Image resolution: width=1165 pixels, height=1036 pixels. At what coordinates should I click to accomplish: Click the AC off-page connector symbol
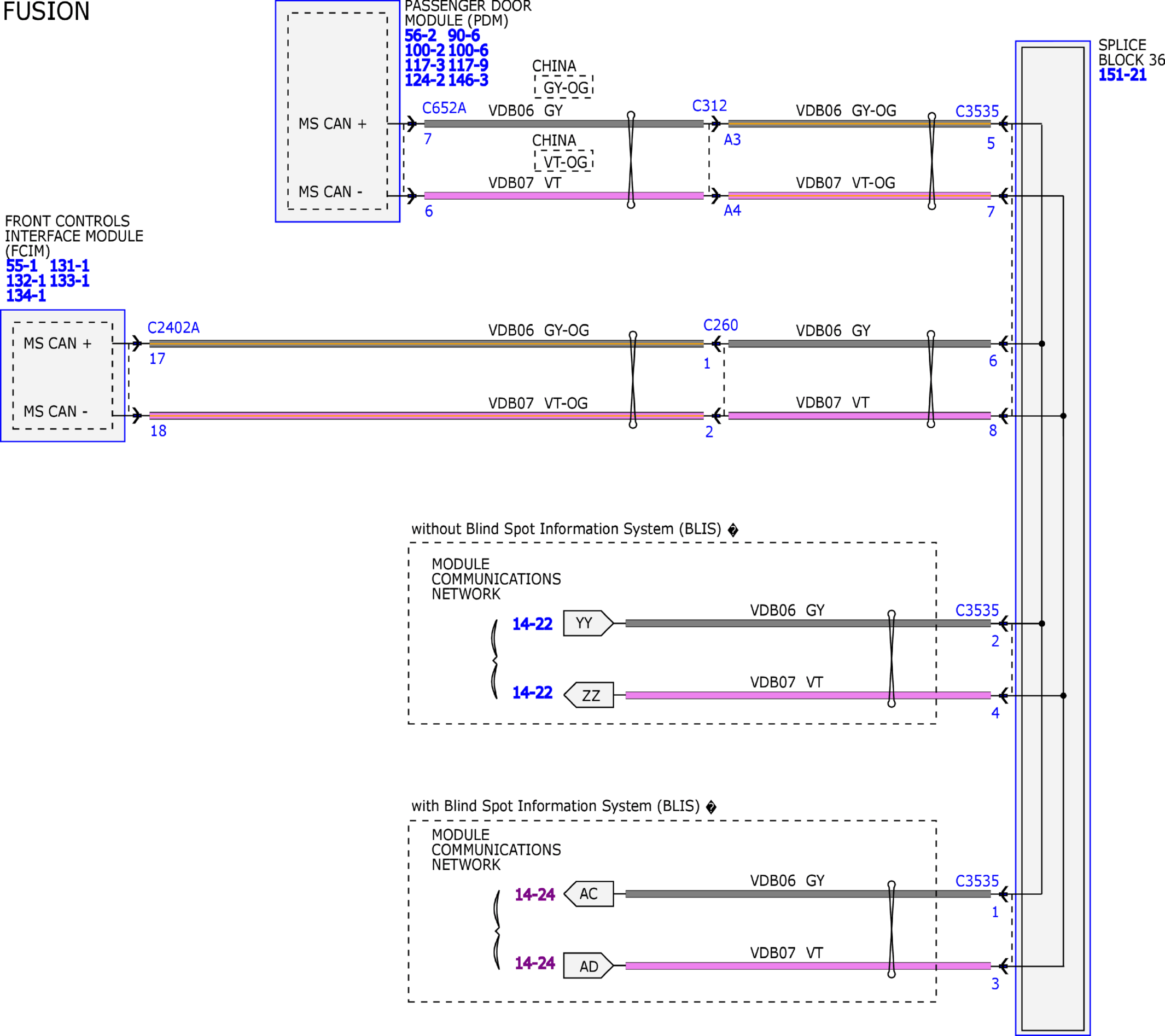[x=588, y=894]
